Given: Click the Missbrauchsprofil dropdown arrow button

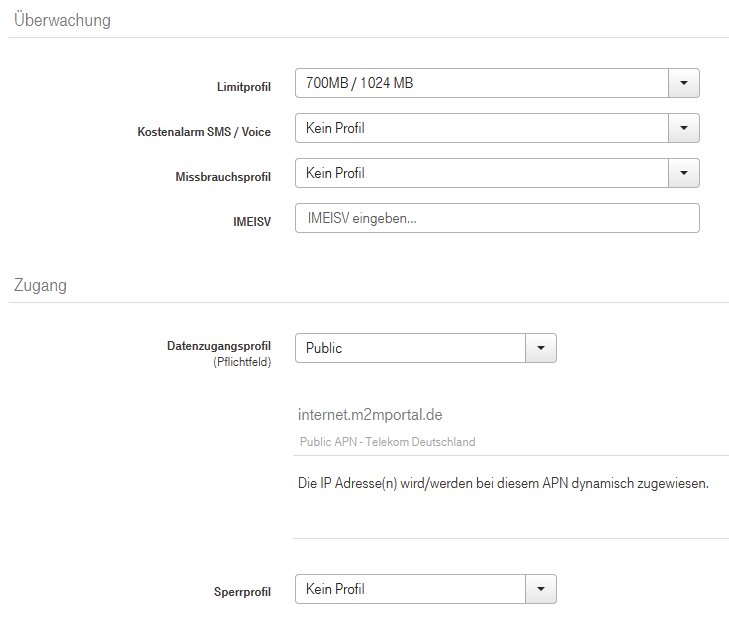Looking at the screenshot, I should point(684,173).
